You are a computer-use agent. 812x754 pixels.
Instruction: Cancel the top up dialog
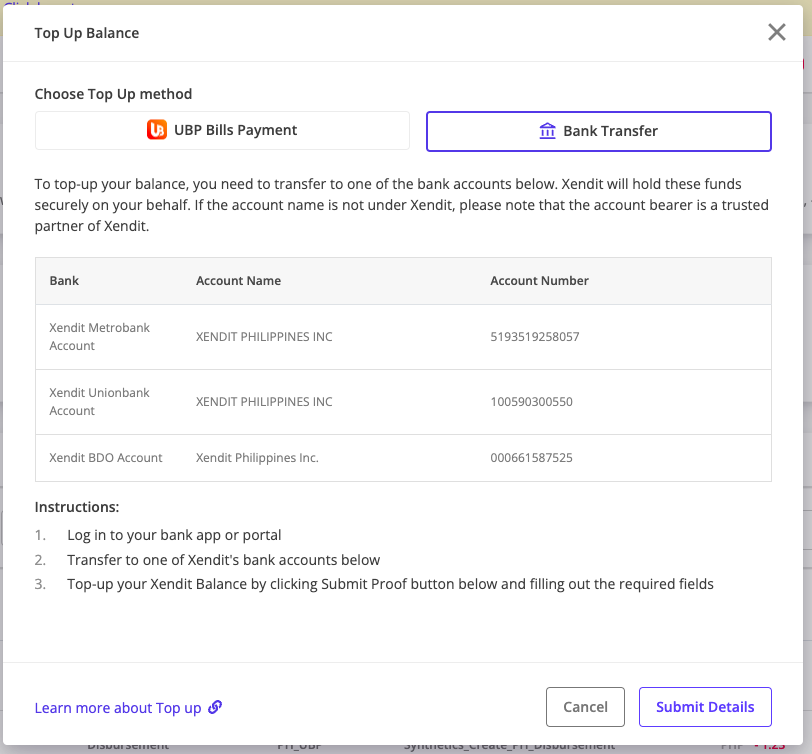pyautogui.click(x=585, y=707)
